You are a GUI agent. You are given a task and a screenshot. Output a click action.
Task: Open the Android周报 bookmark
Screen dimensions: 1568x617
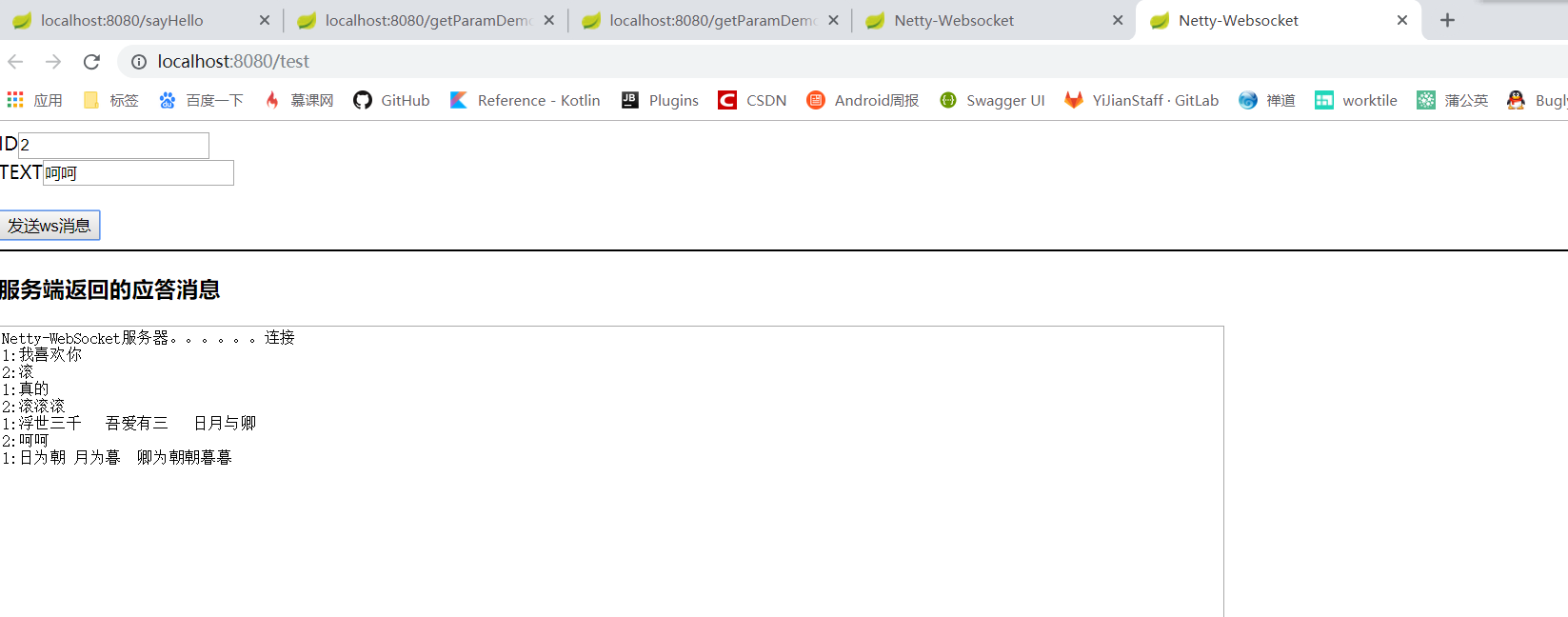(x=863, y=100)
